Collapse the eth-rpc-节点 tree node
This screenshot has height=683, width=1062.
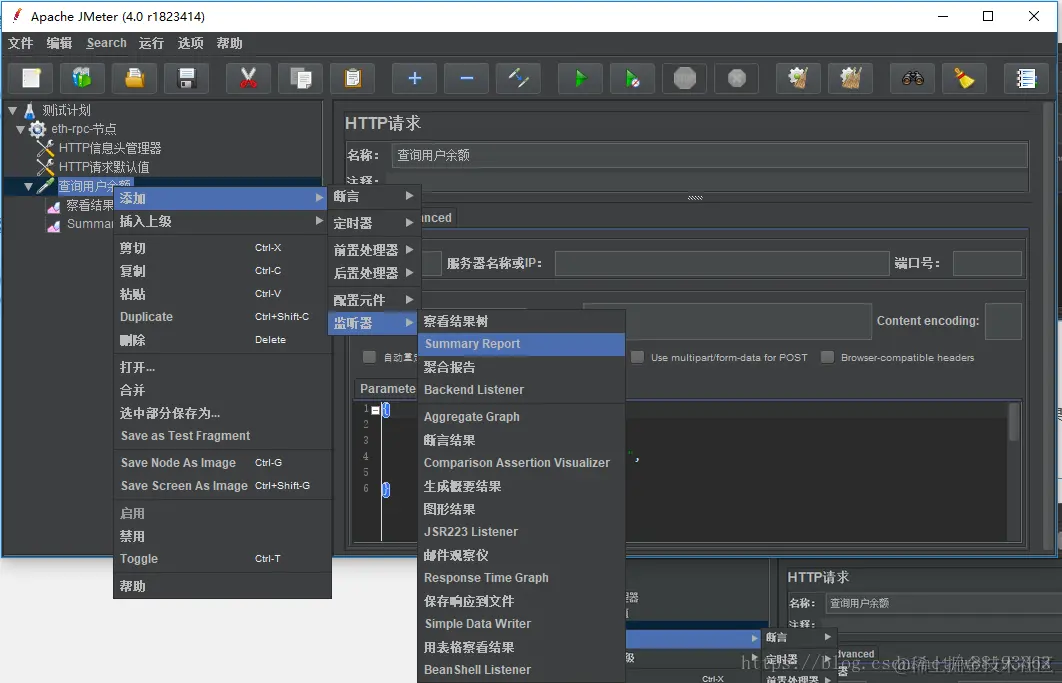pyautogui.click(x=20, y=129)
